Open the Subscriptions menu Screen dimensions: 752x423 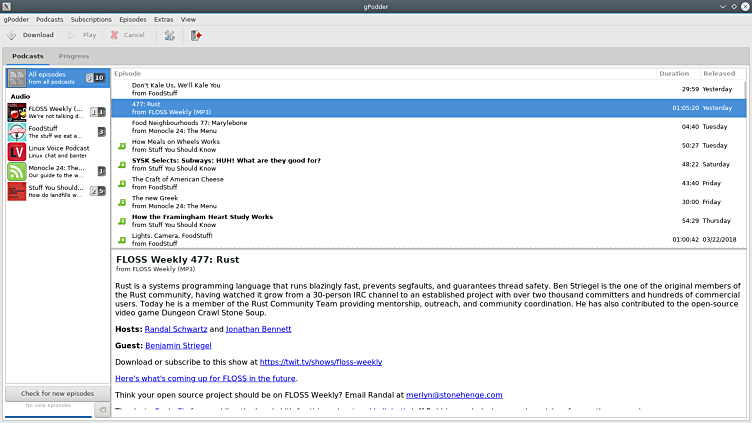pyautogui.click(x=91, y=19)
